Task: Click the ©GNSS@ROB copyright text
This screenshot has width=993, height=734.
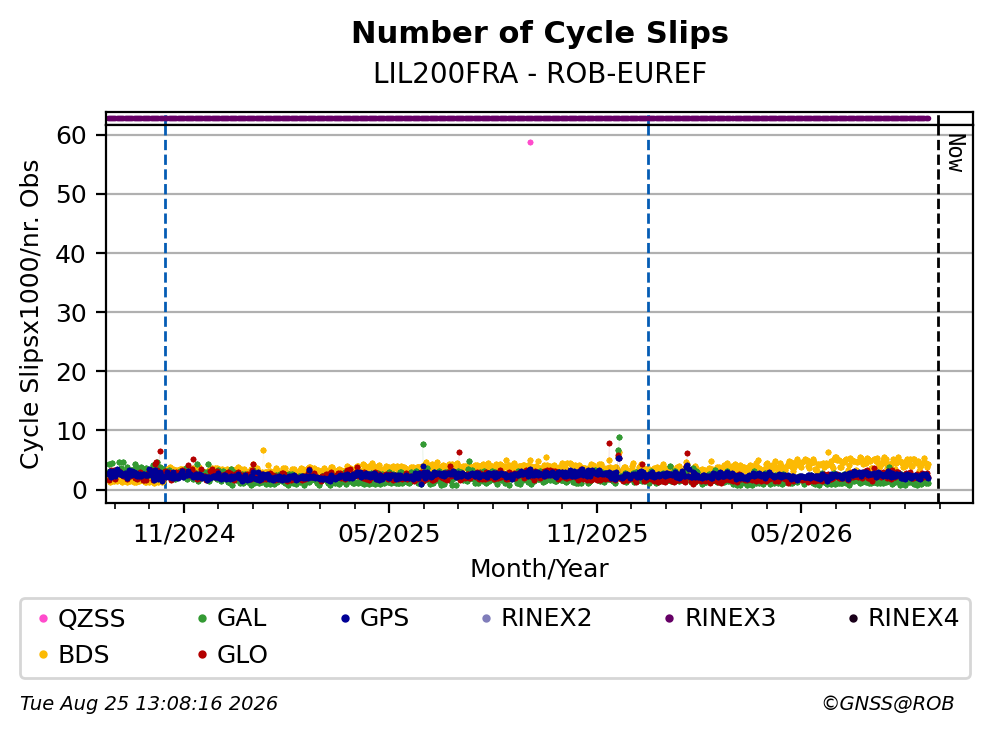Action: click(x=888, y=703)
